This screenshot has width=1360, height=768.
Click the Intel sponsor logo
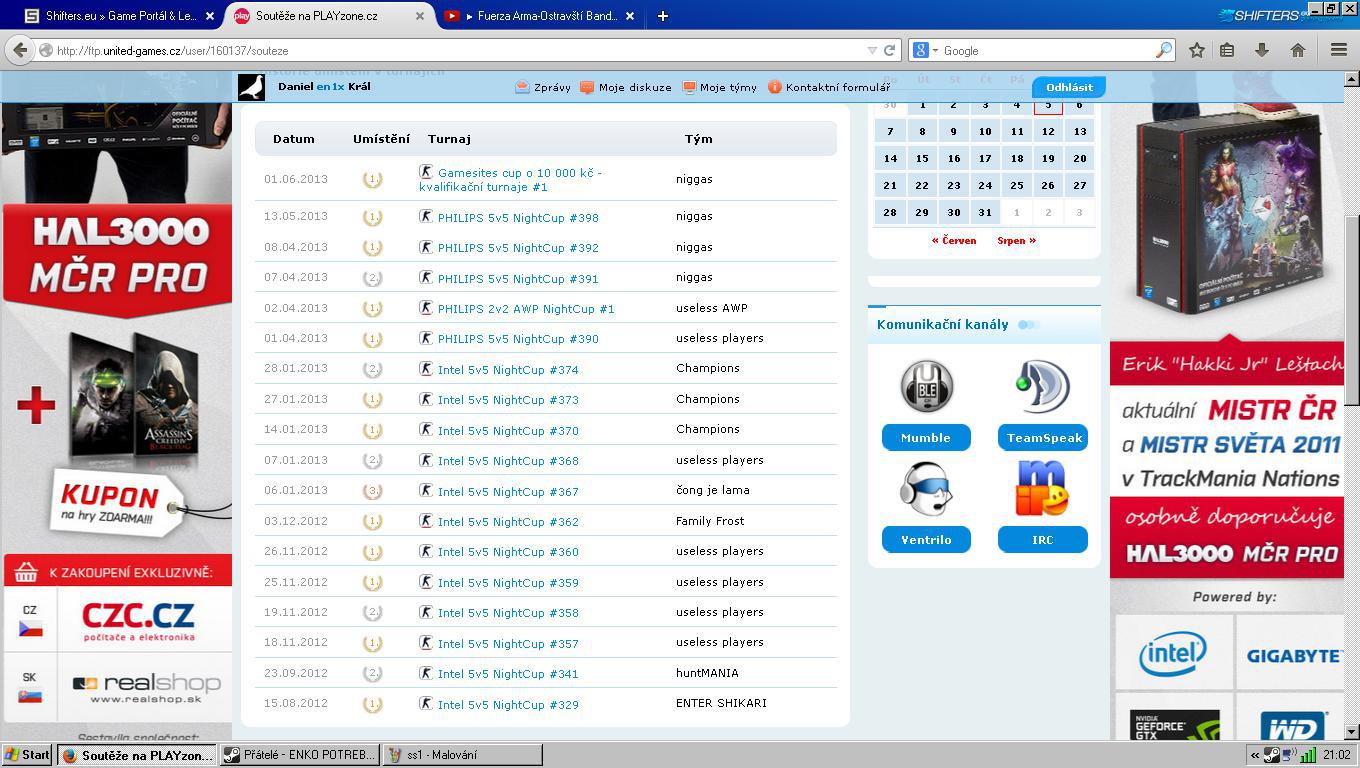(x=1172, y=654)
